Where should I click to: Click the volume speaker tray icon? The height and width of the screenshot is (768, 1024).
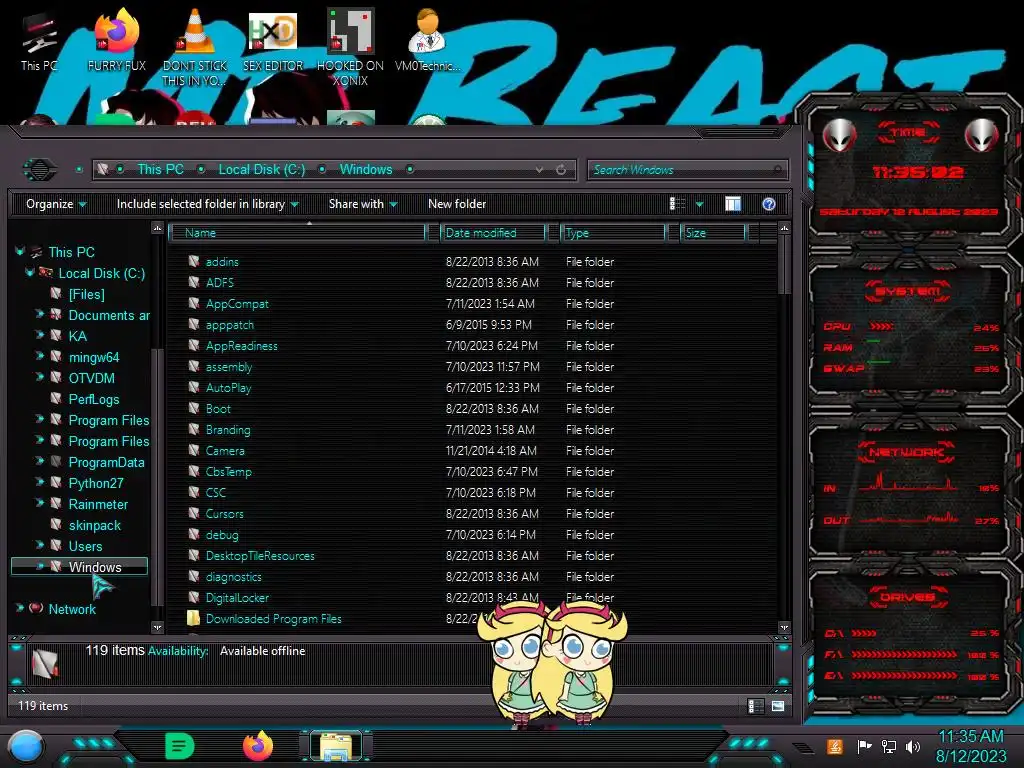912,746
